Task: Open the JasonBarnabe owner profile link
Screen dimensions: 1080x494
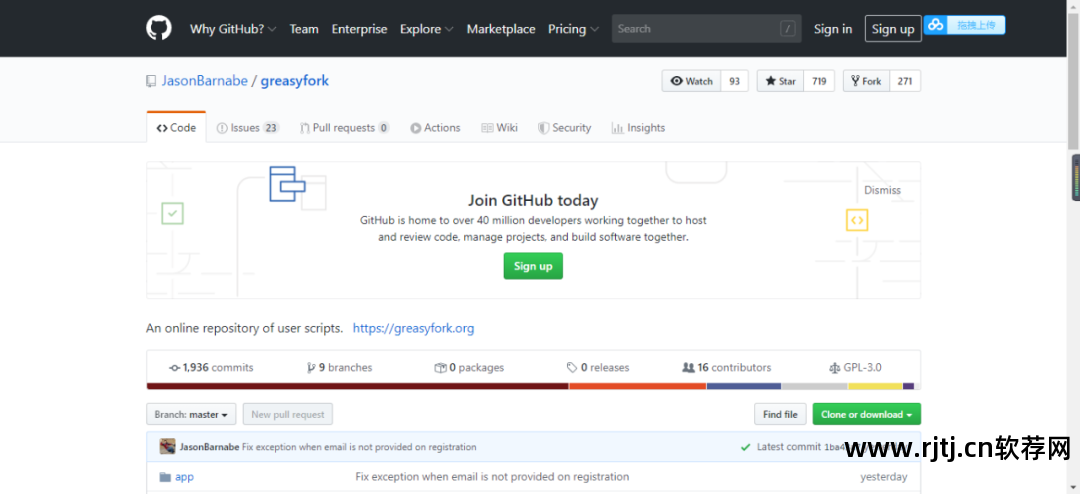Action: click(204, 81)
